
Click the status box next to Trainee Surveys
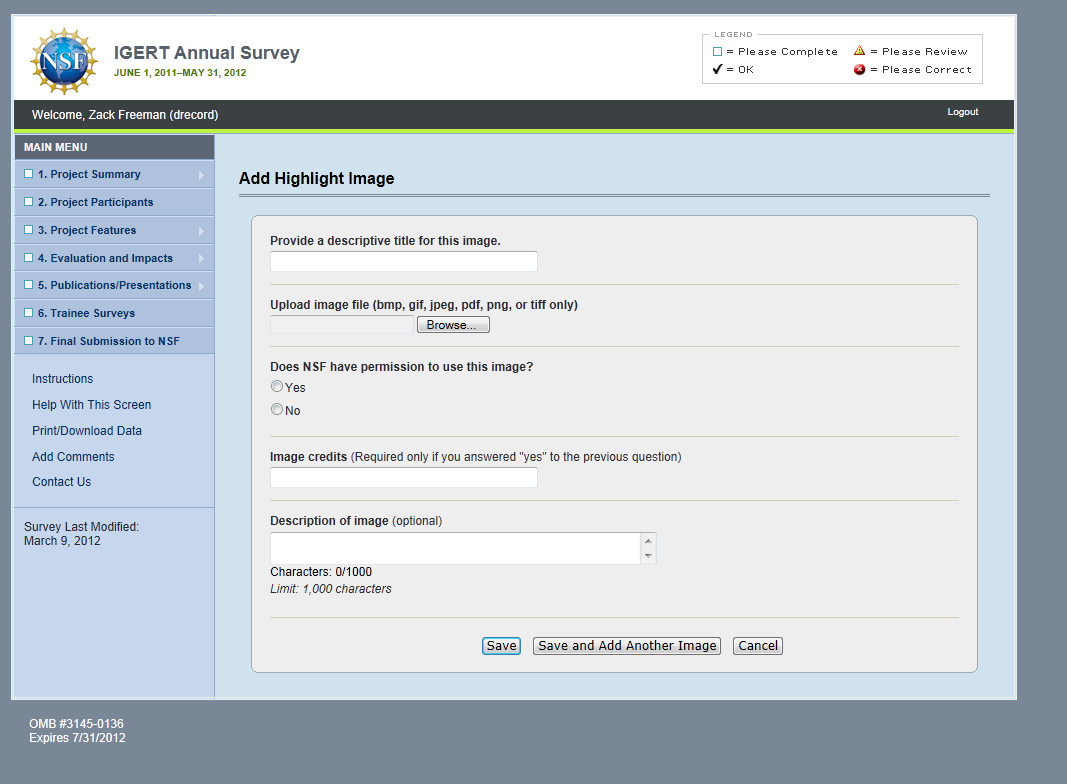pyautogui.click(x=29, y=313)
